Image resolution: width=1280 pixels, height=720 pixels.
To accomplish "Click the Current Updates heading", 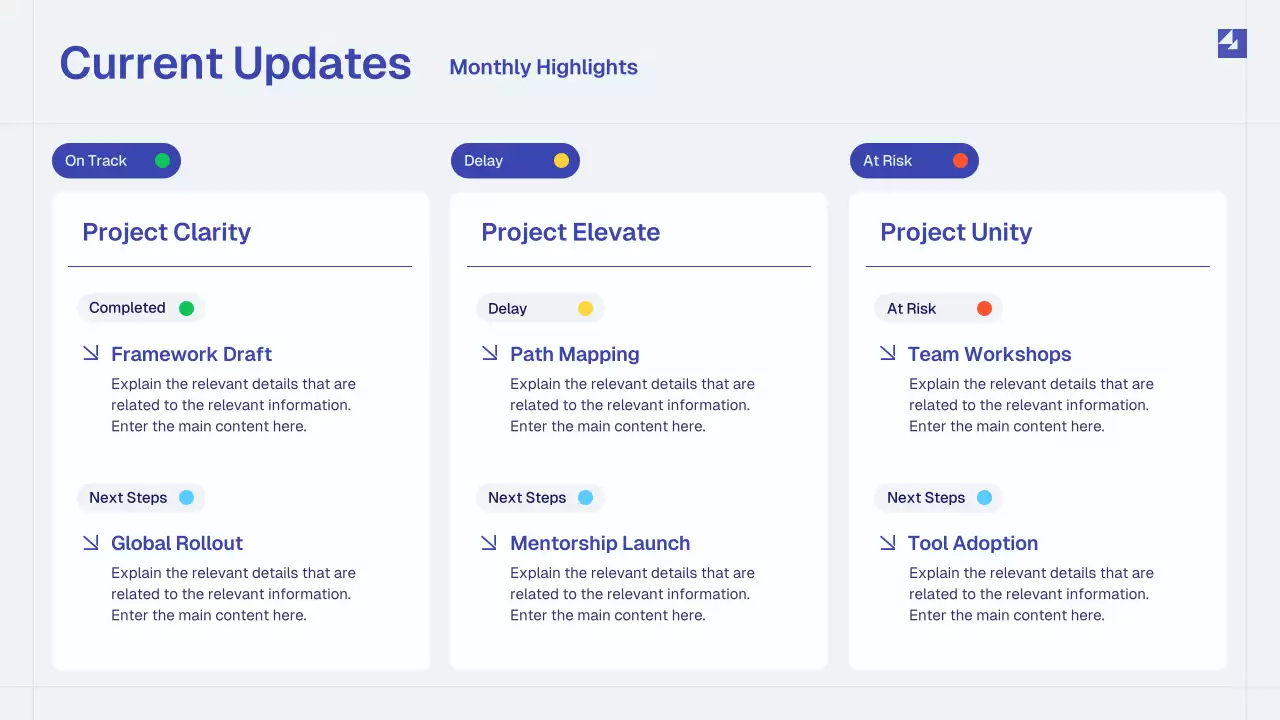I will pyautogui.click(x=235, y=63).
